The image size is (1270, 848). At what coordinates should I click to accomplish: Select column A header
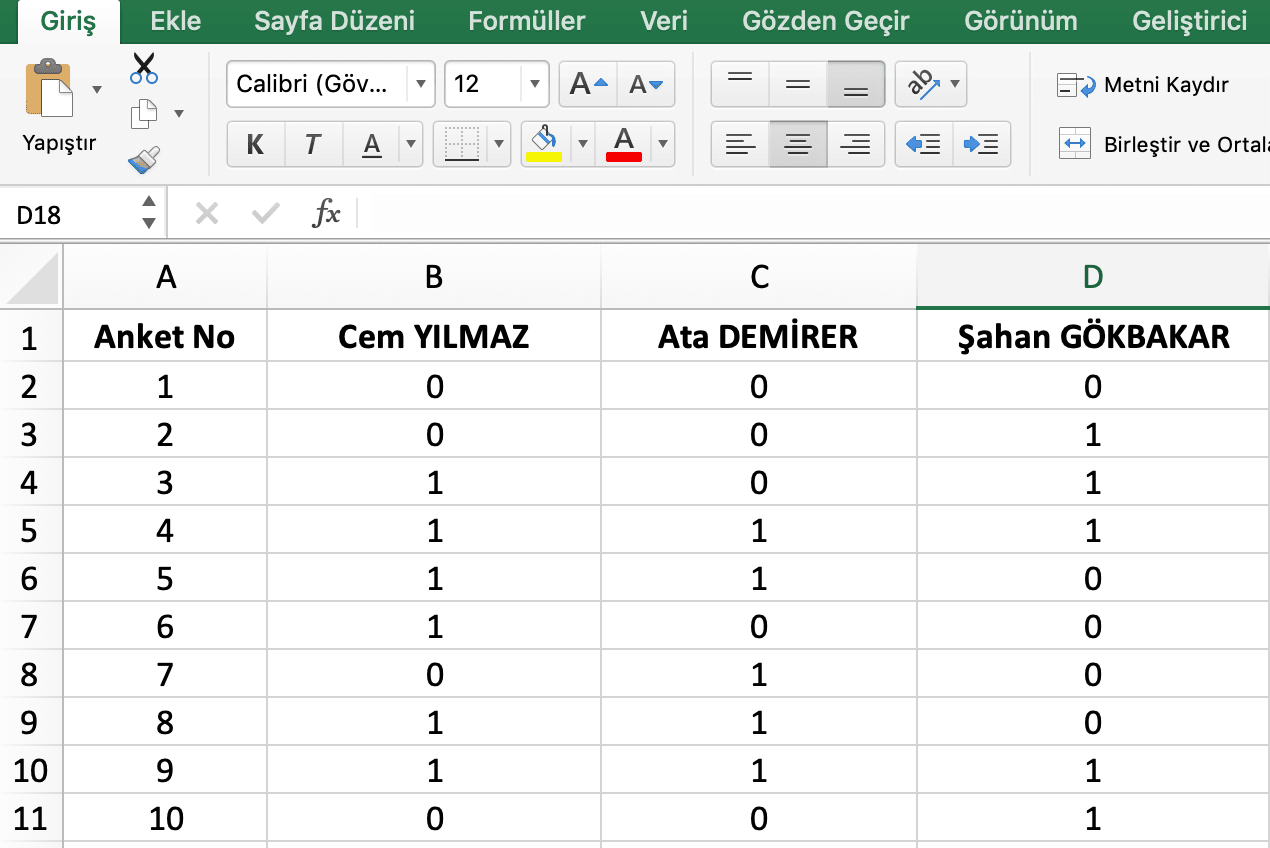[x=166, y=277]
